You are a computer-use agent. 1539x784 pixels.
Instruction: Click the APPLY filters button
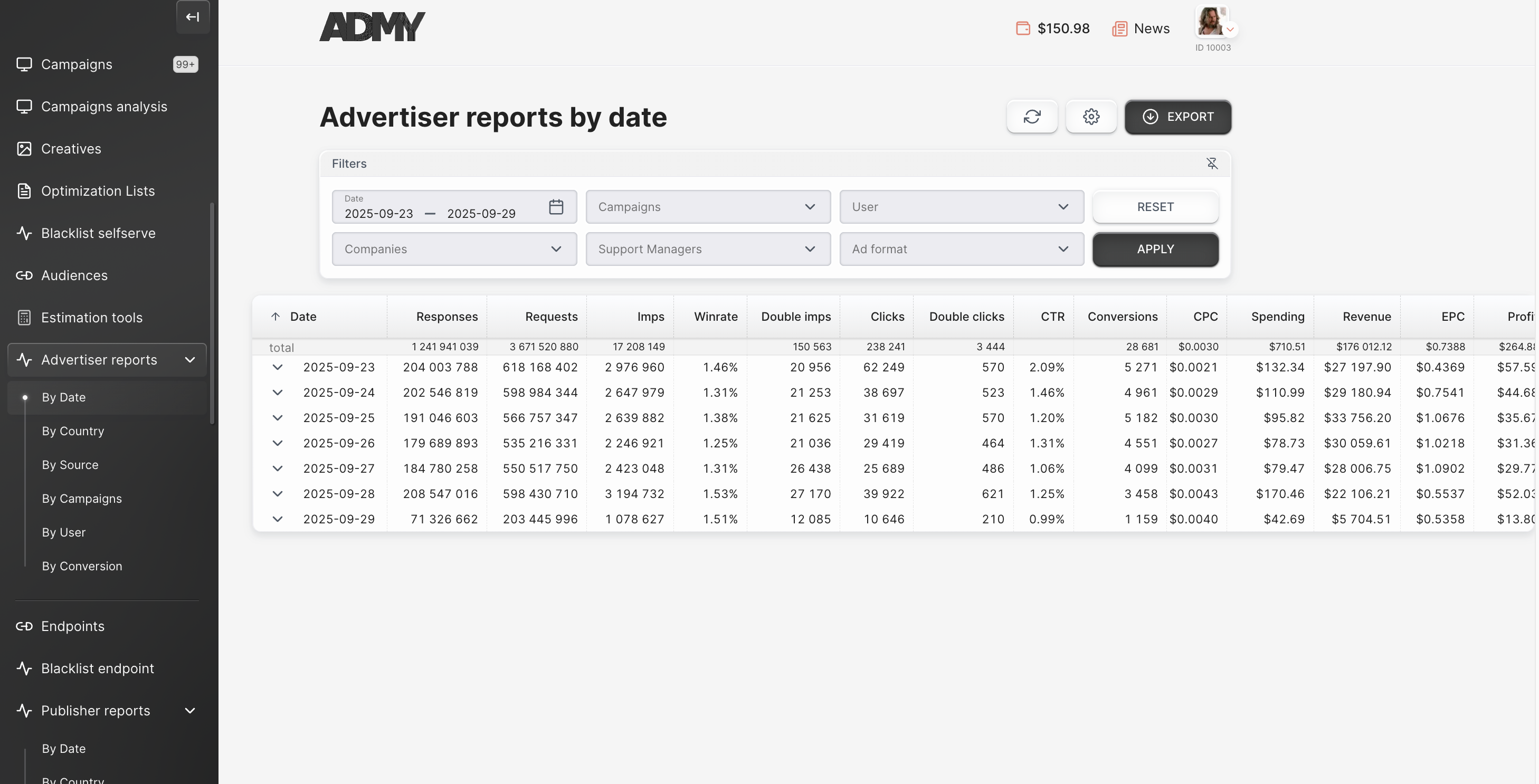coord(1155,249)
